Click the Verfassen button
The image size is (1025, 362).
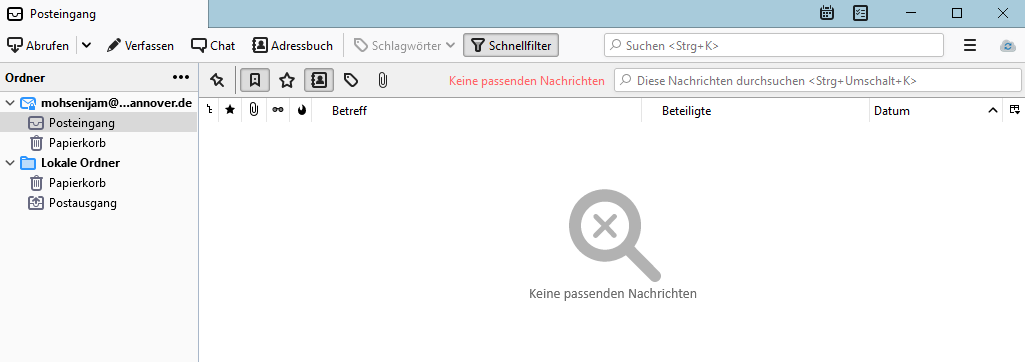click(x=140, y=46)
